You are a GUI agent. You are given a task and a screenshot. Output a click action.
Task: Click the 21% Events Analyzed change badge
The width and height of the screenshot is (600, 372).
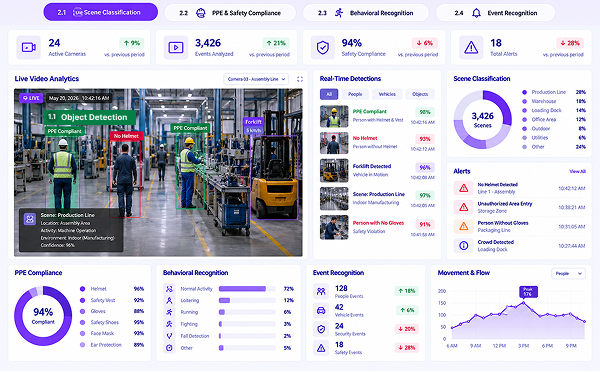(276, 43)
